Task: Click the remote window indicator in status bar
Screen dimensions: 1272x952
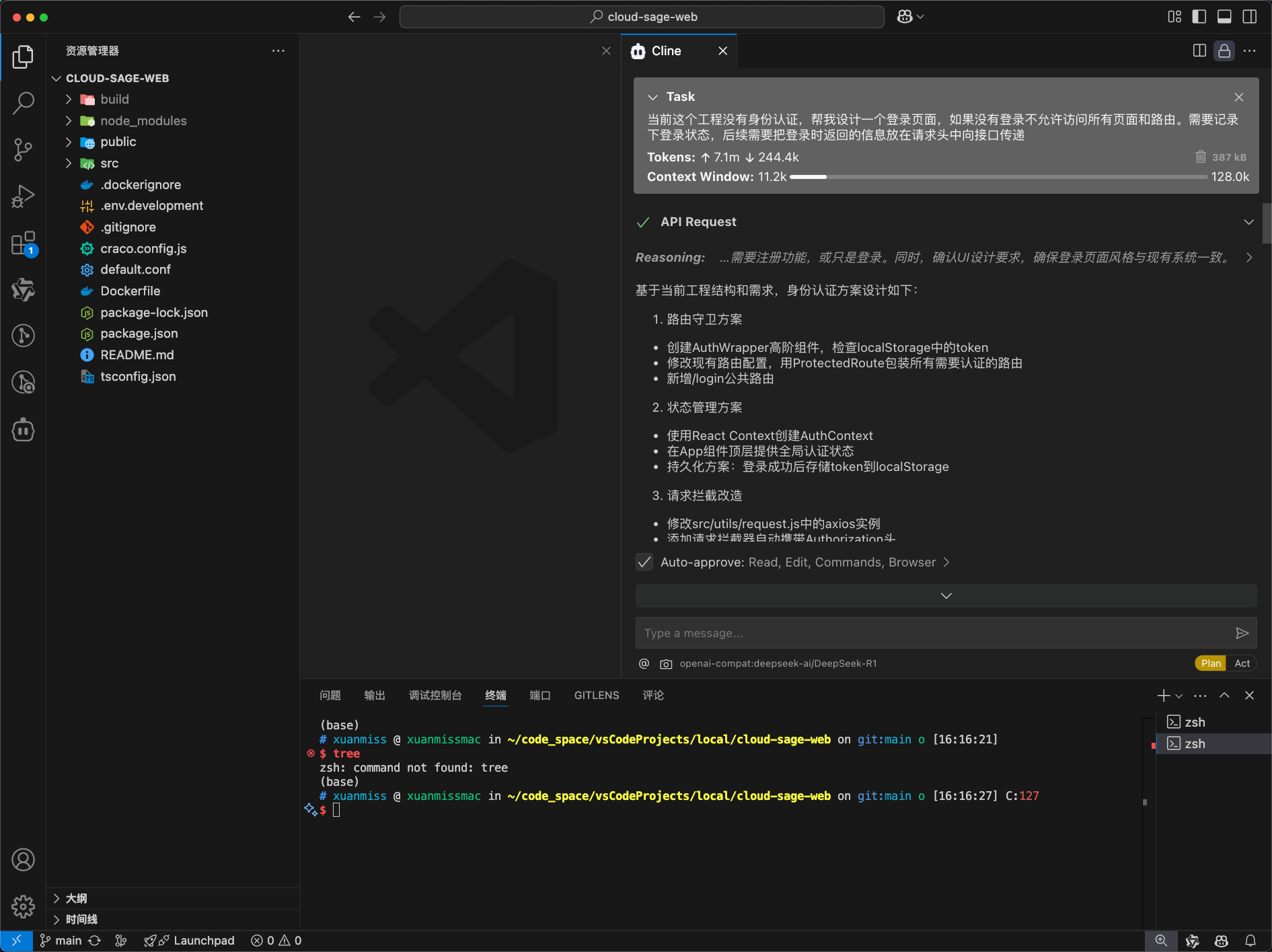Action: click(17, 941)
